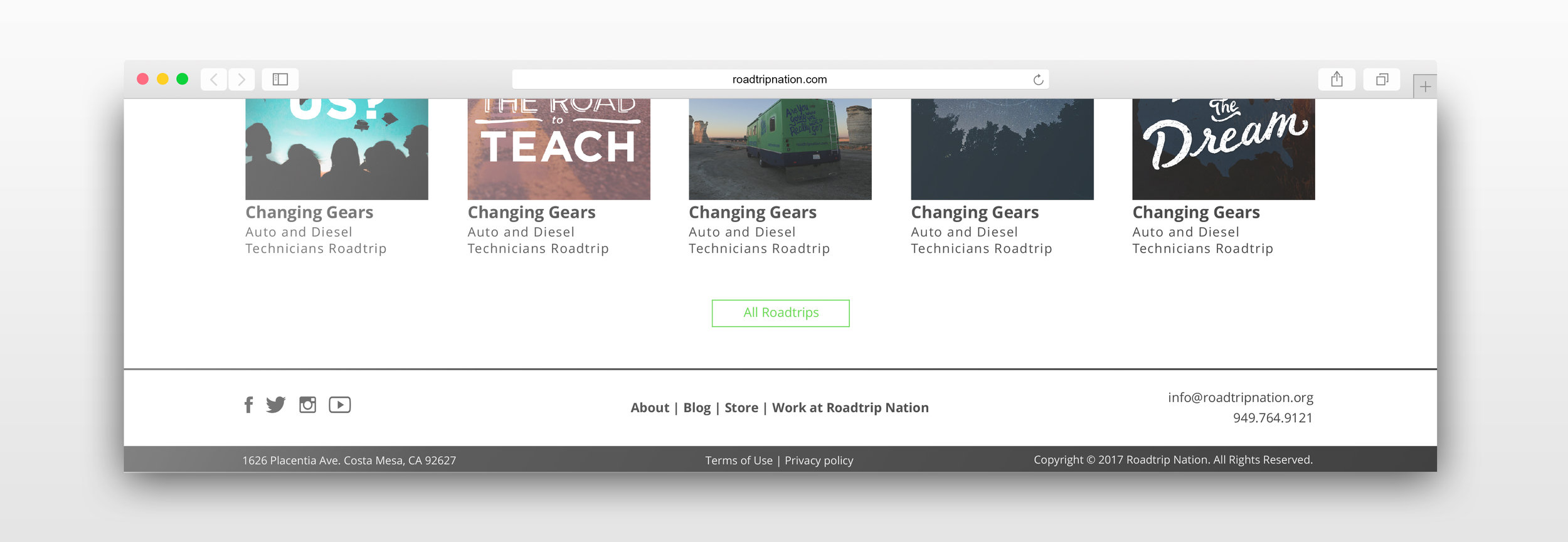Go back with browser back arrow
1568x542 pixels.
pos(214,79)
